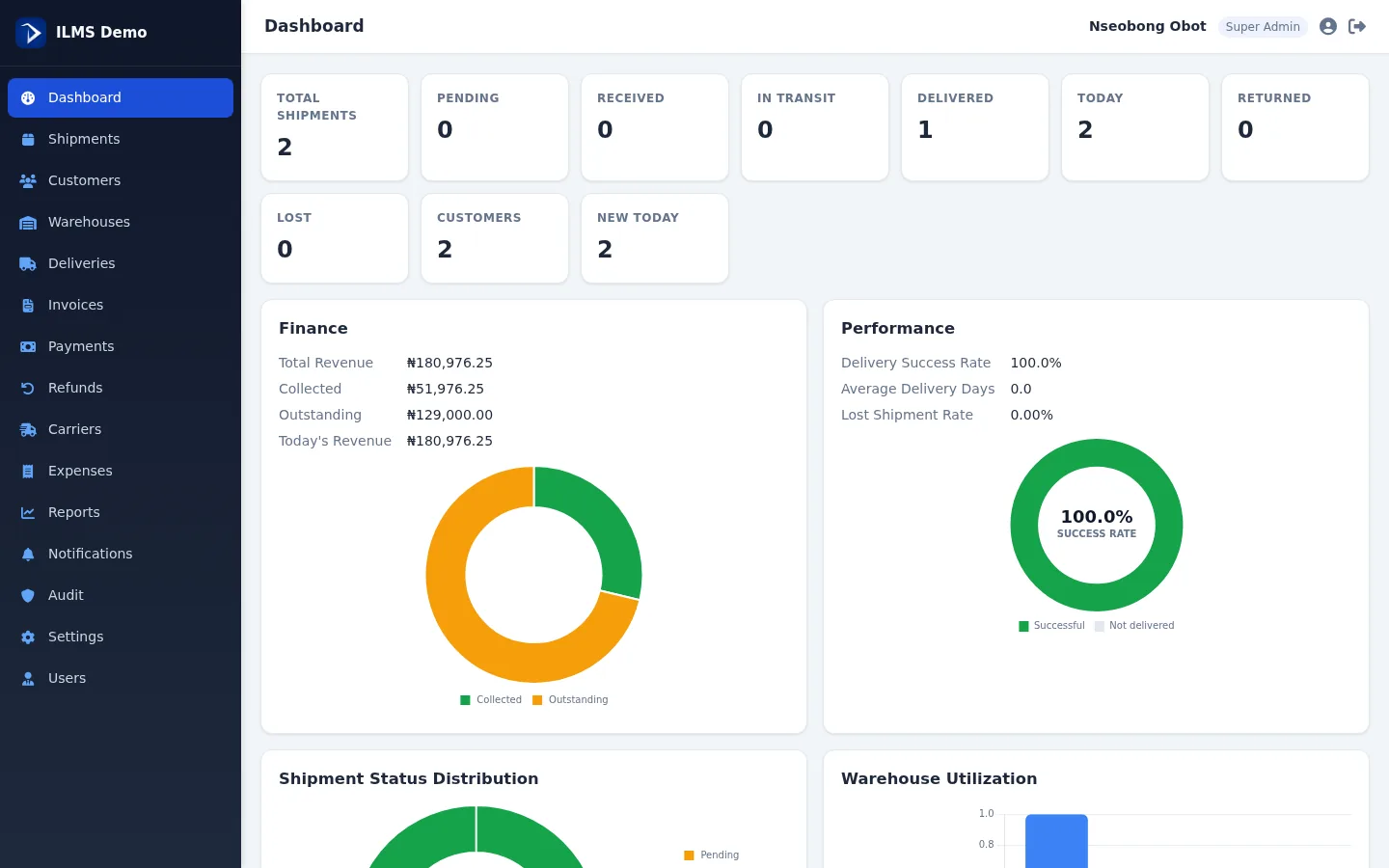
Task: Click the Received stat card
Action: click(655, 127)
